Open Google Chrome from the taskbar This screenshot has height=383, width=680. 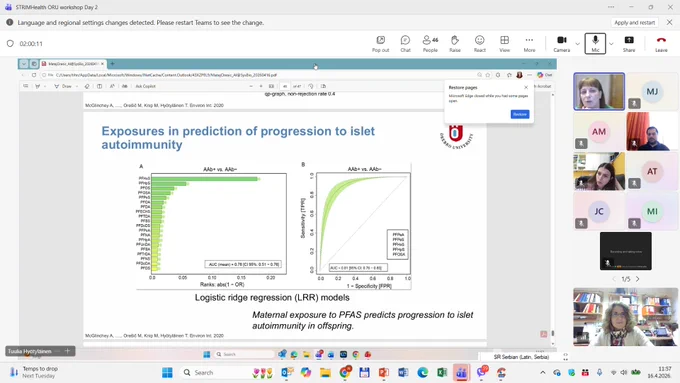pos(345,373)
